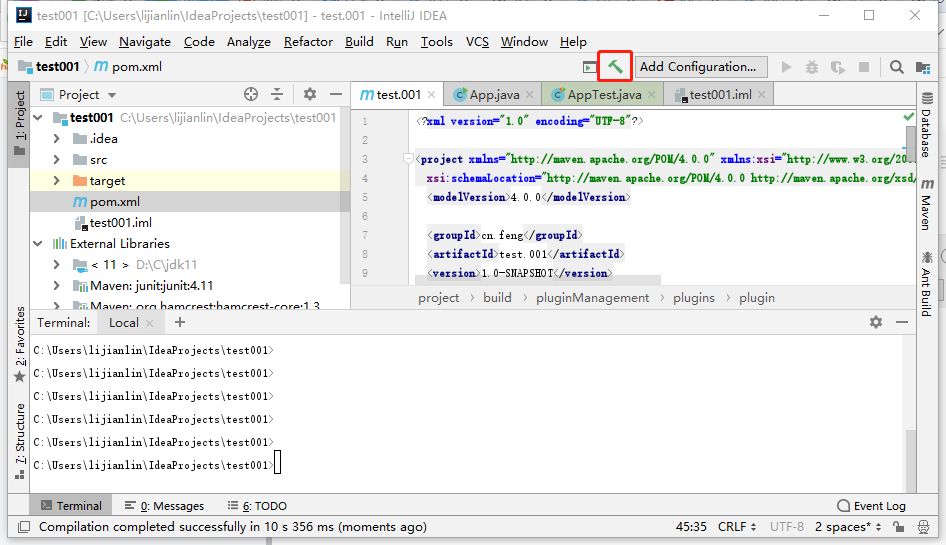
Task: Close the AppTest.java editor tab
Action: click(x=652, y=94)
